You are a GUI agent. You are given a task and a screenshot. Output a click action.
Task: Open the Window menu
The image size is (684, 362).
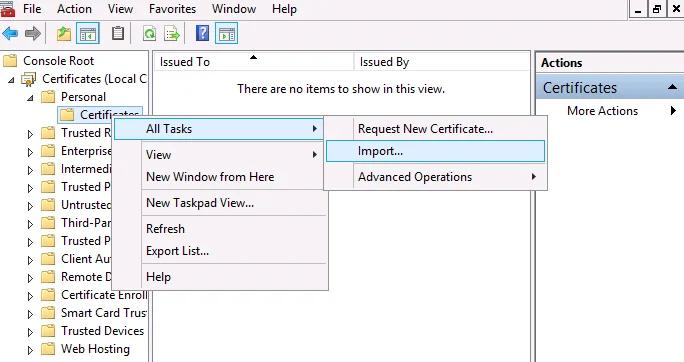tap(234, 9)
